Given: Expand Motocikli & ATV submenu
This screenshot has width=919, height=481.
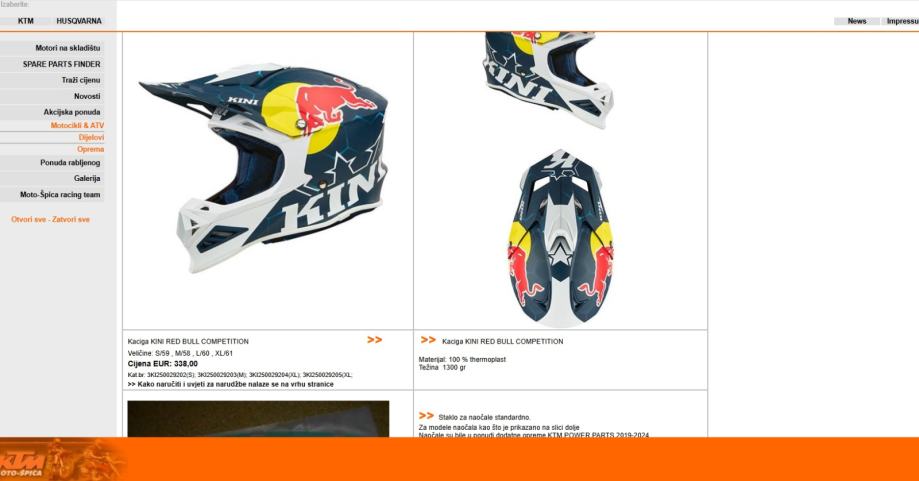Looking at the screenshot, I should click(x=77, y=125).
